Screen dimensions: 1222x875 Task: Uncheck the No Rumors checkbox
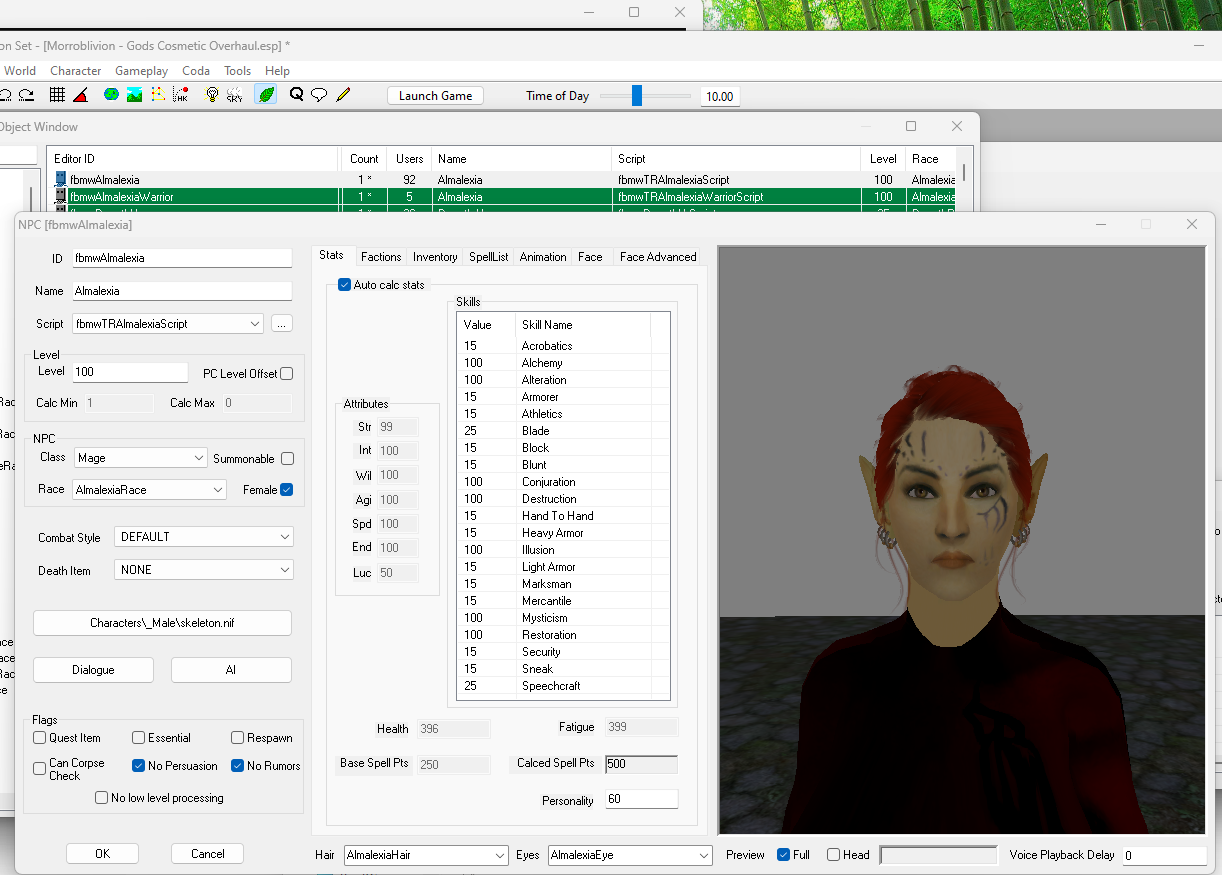coord(238,766)
